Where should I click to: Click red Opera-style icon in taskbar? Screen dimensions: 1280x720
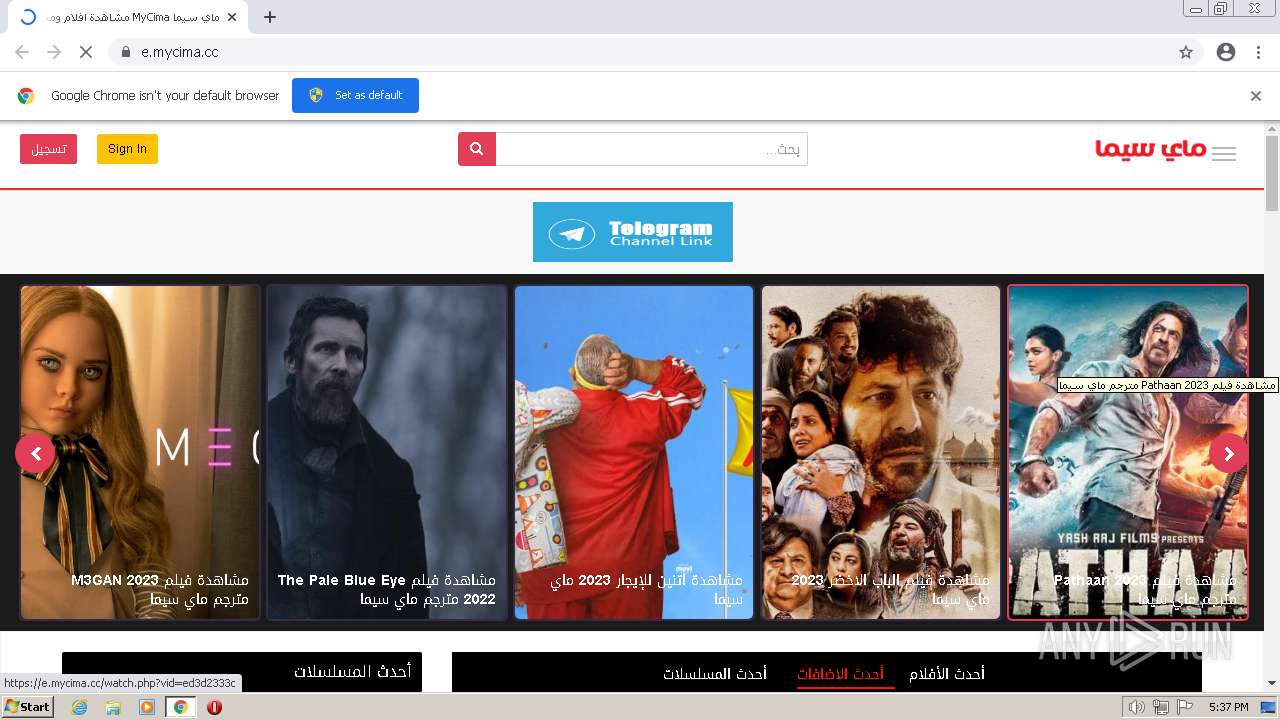[x=214, y=707]
